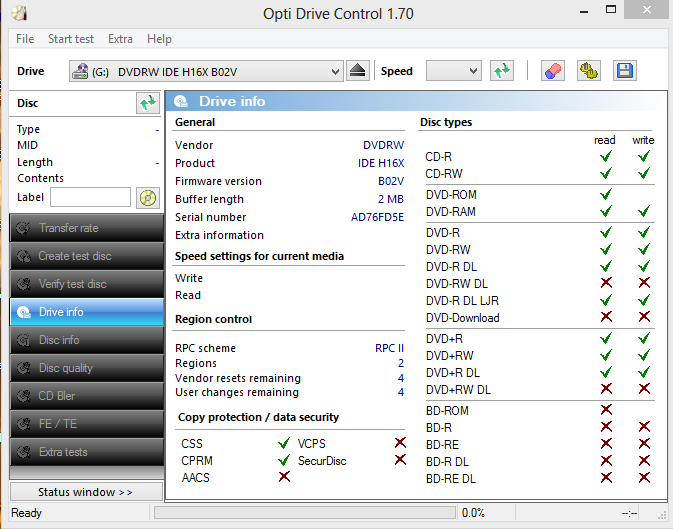Click the SecurDisc red cross
Viewport: 673px width, 529px height.
(x=400, y=460)
